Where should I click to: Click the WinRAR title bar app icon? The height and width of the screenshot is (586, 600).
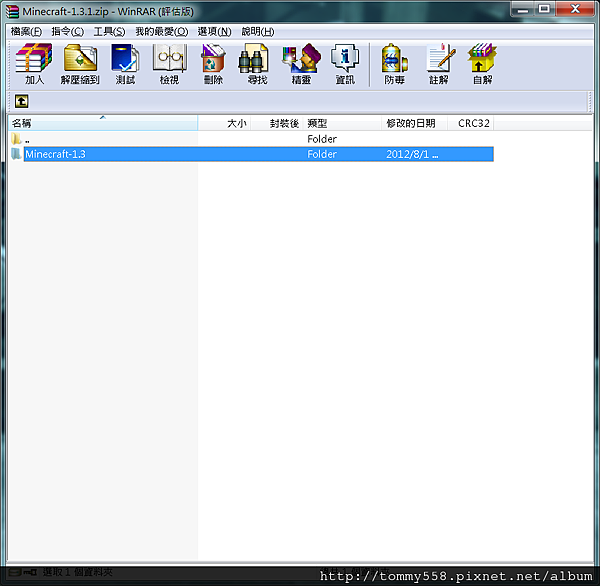(x=12, y=11)
